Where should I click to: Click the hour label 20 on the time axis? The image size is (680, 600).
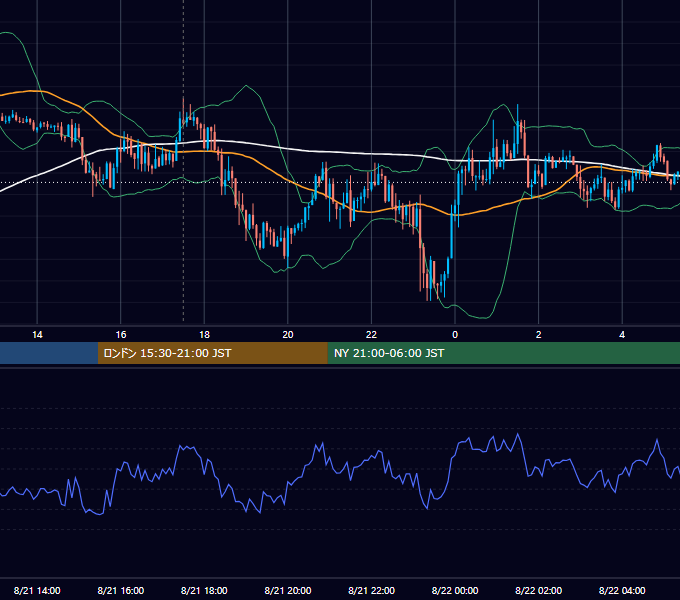point(288,335)
